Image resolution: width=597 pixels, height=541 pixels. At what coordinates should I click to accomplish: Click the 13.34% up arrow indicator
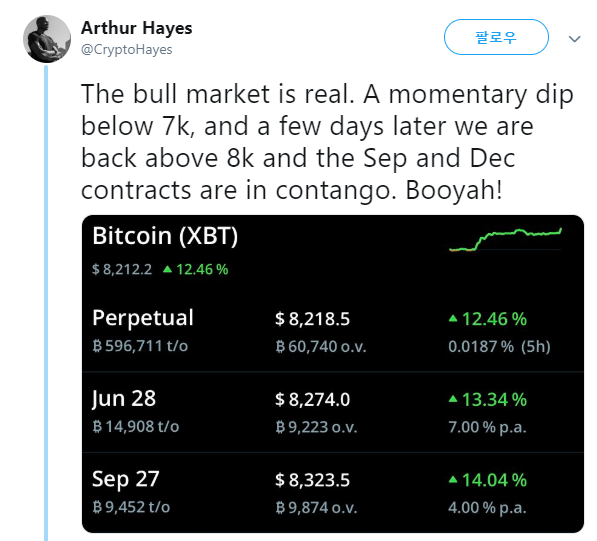453,399
